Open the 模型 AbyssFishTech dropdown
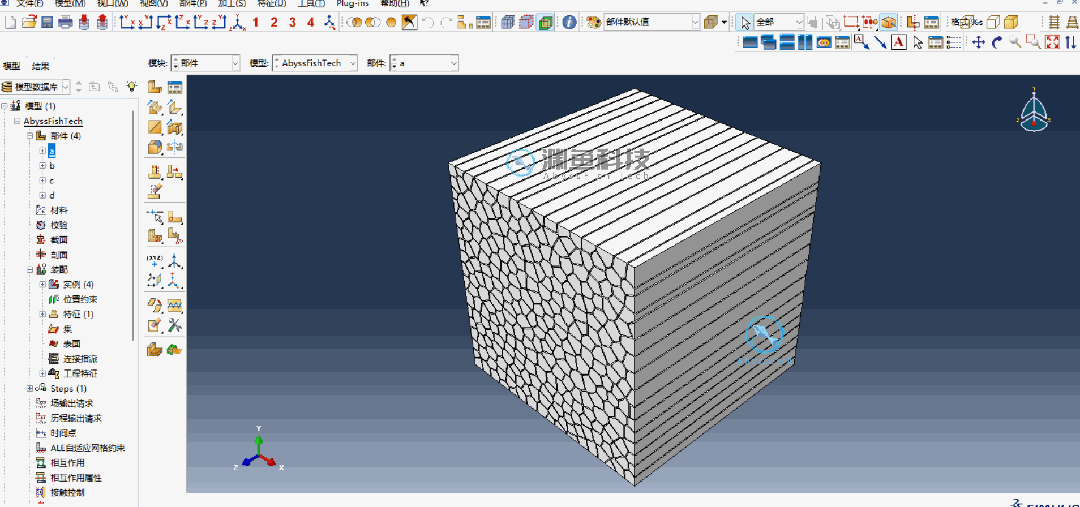Viewport: 1080px width, 507px height. [x=315, y=63]
